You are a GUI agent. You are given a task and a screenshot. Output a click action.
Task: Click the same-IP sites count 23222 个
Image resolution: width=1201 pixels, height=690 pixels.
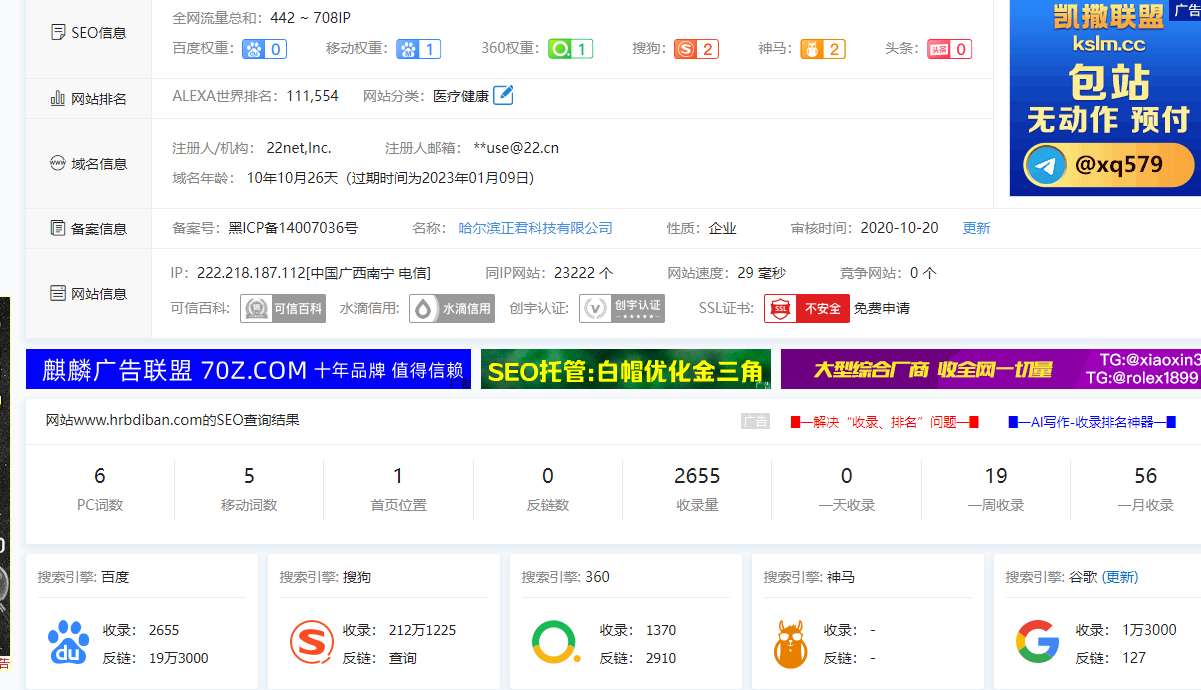[x=584, y=273]
